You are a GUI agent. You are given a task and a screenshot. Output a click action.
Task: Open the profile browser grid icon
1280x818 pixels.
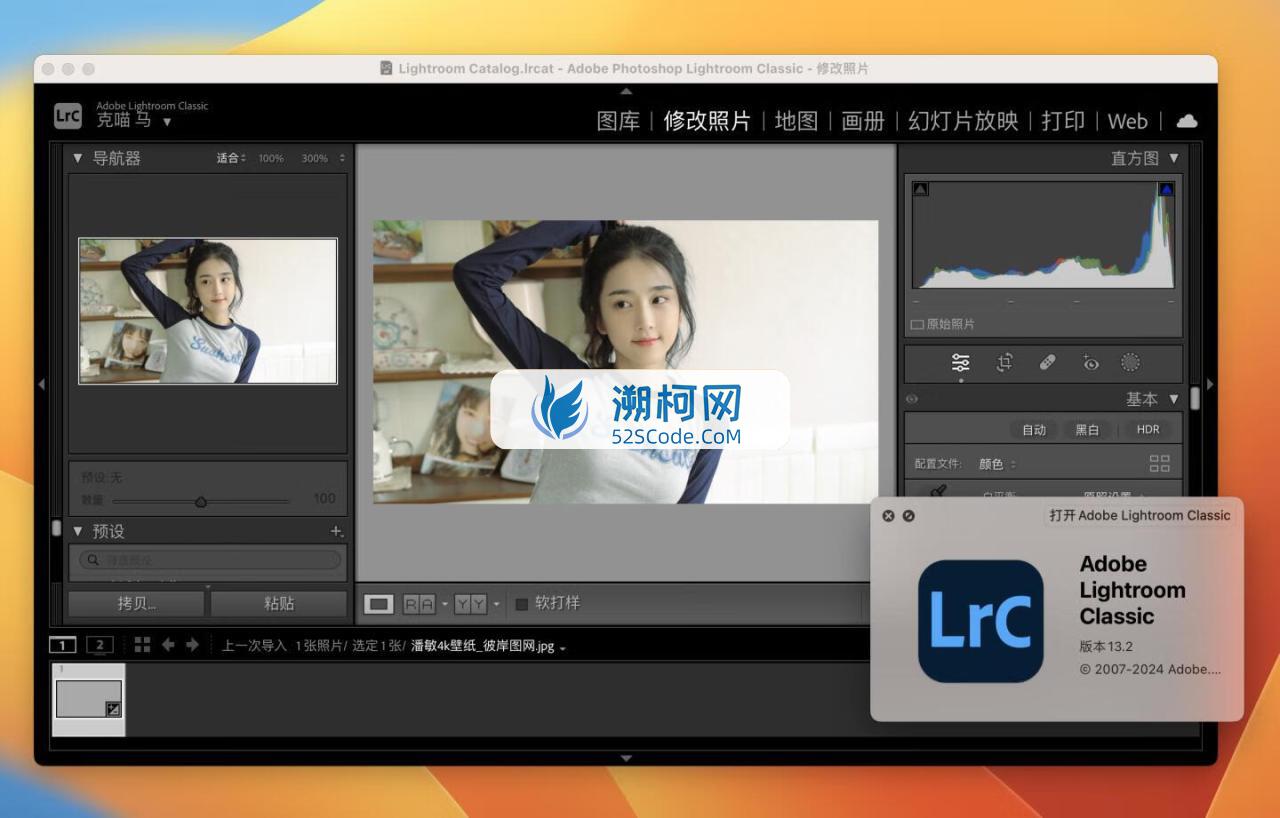(x=1160, y=463)
